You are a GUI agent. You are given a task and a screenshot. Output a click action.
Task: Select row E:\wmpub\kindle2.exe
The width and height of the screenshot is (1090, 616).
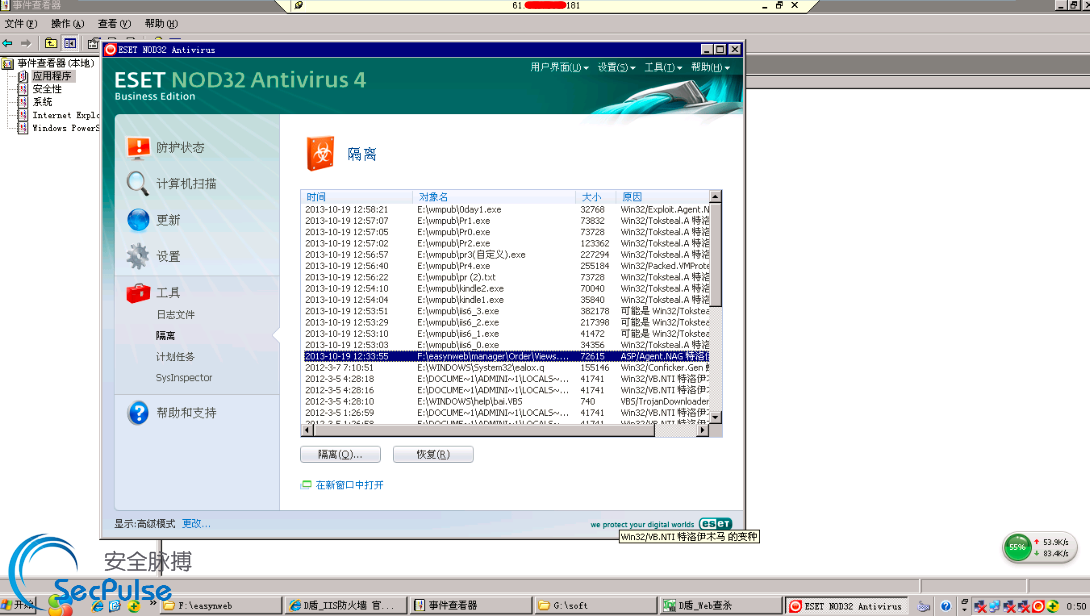tap(506, 289)
